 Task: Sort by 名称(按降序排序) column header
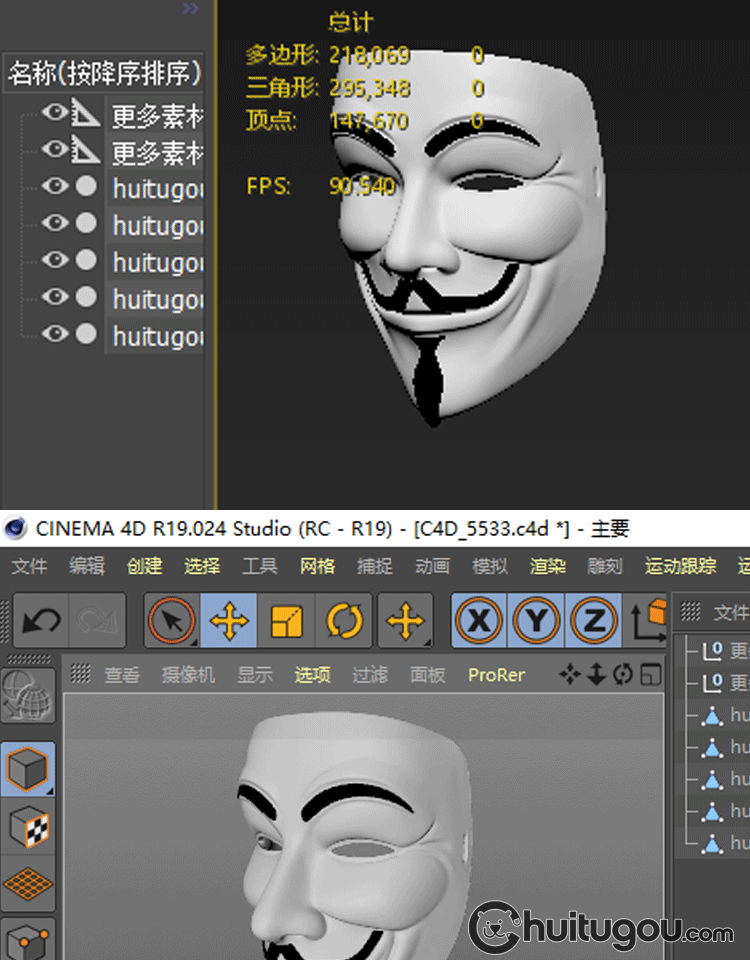[103, 73]
